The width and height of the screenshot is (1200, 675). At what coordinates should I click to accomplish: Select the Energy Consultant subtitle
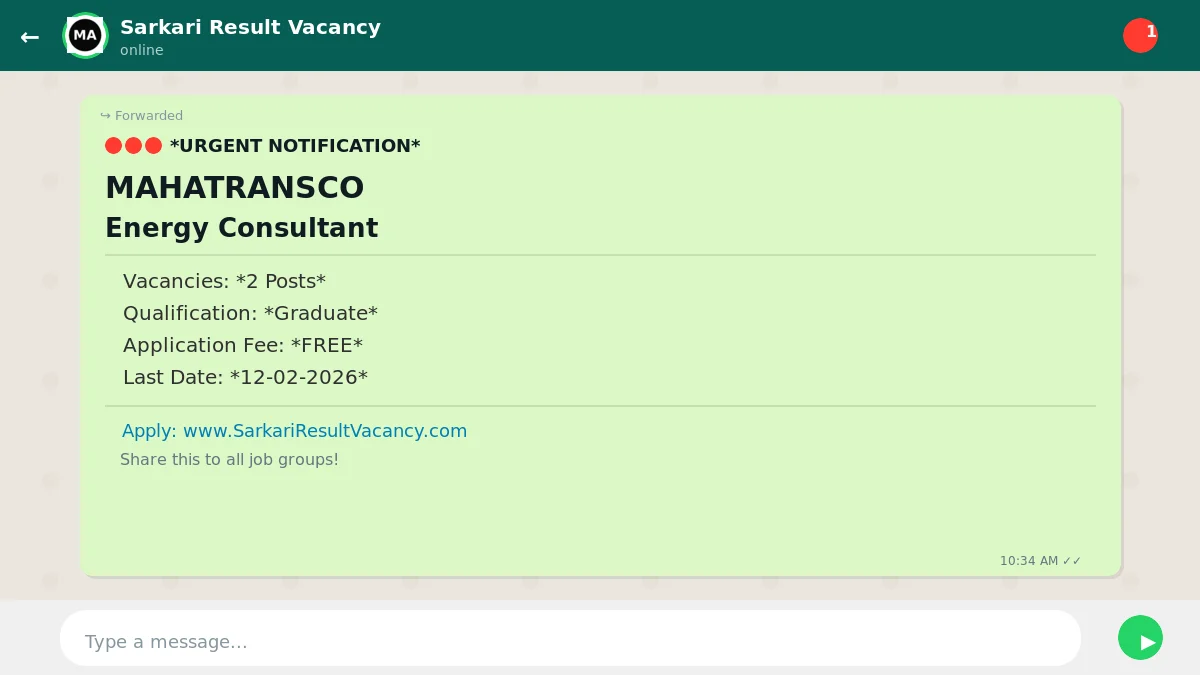[x=241, y=228]
